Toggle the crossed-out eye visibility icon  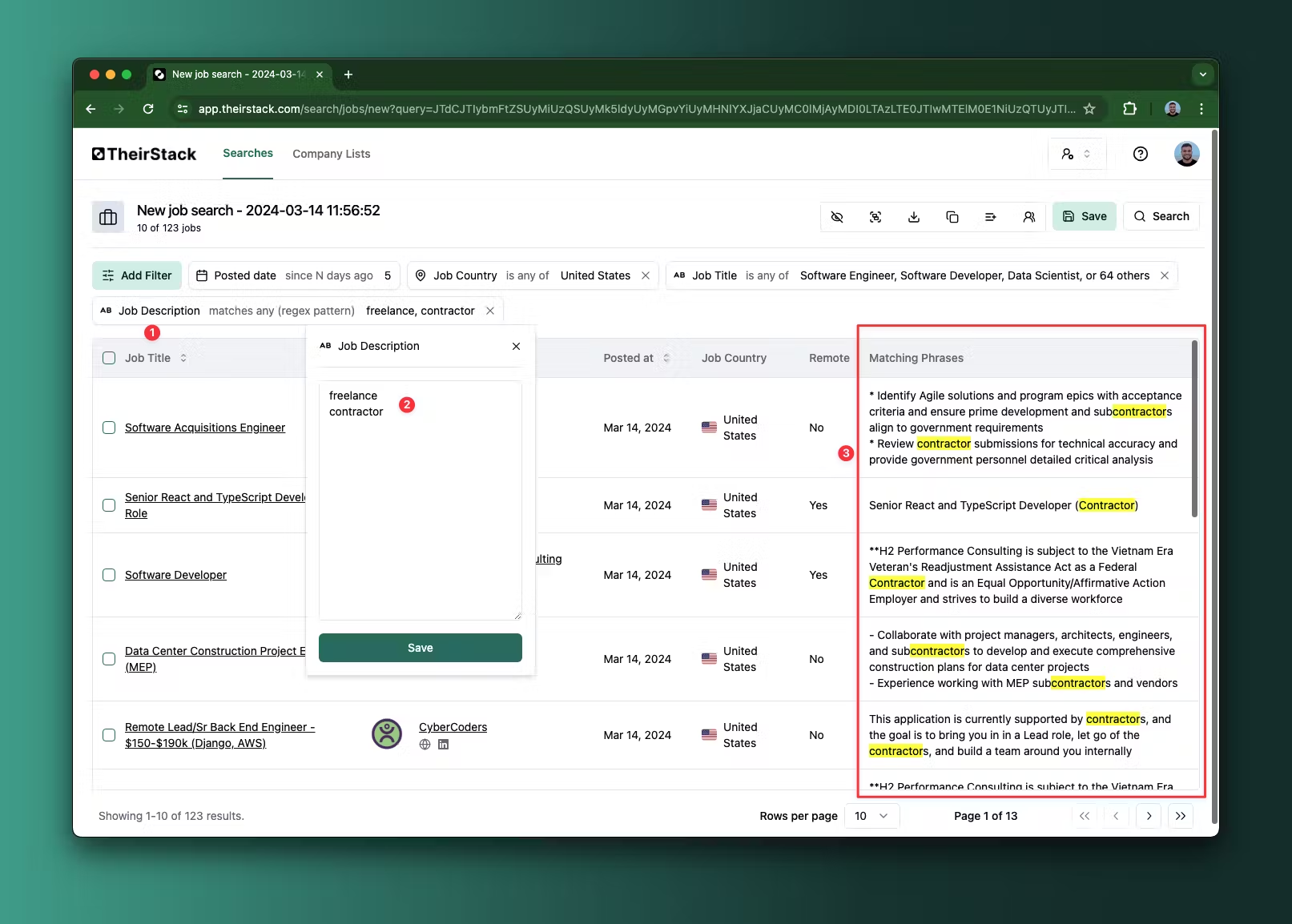pos(837,217)
